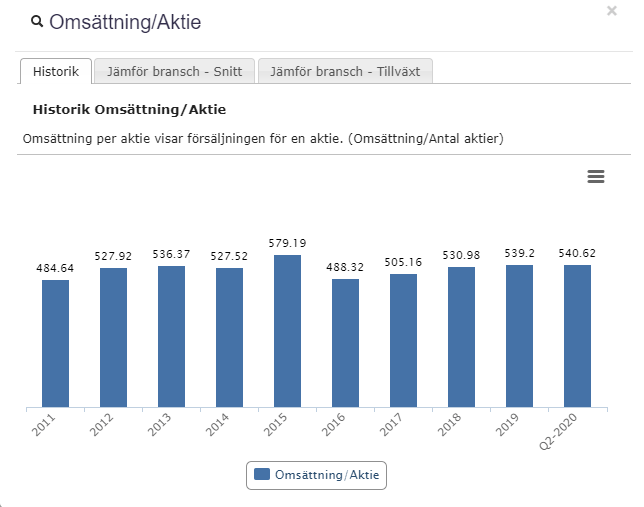Click the magnifier icon beside Omsättning/Aktie title

coord(37,21)
